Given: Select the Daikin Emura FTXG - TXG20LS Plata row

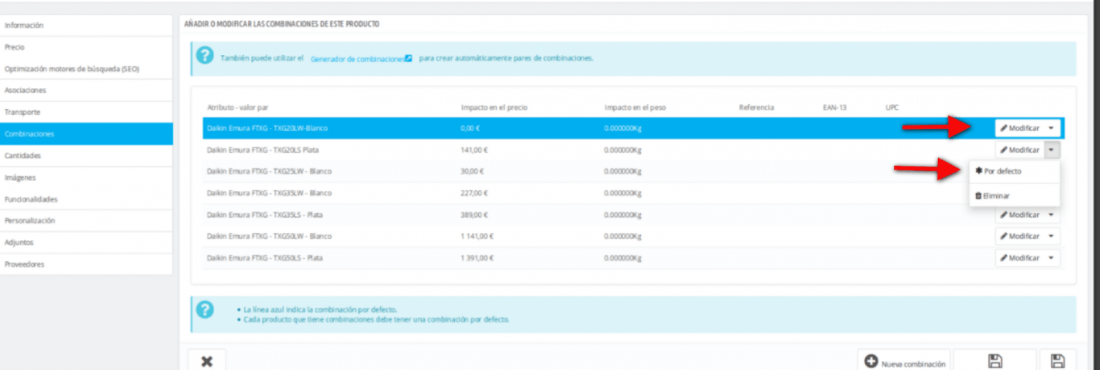Looking at the screenshot, I should point(633,150).
